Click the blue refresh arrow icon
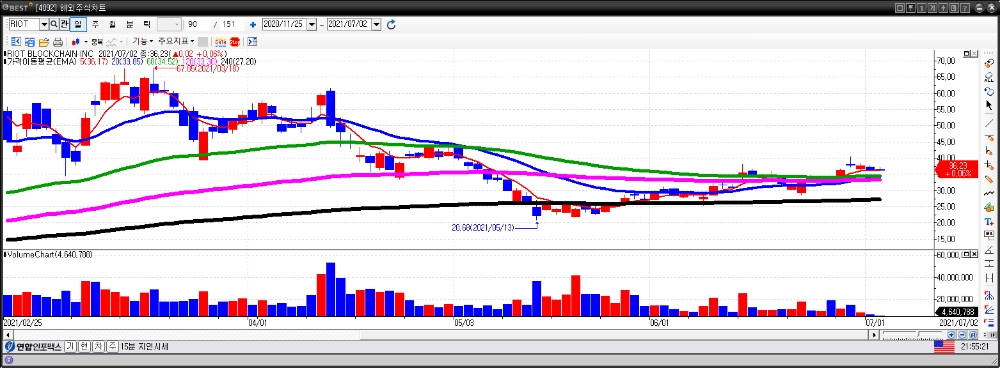 coord(392,24)
